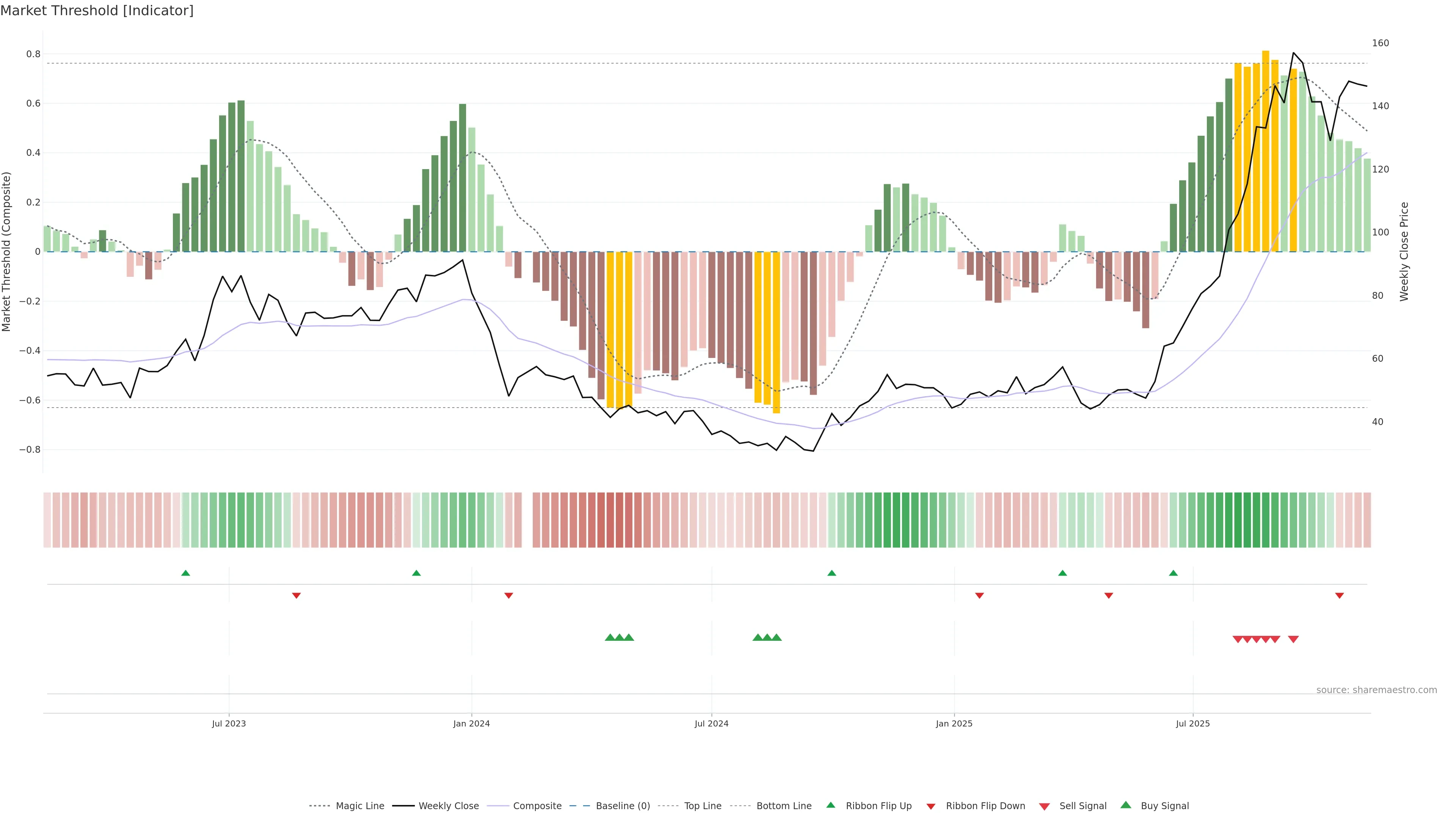Click the isolated rightmost red Sell Signal marker
1456x819 pixels.
pos(1293,639)
